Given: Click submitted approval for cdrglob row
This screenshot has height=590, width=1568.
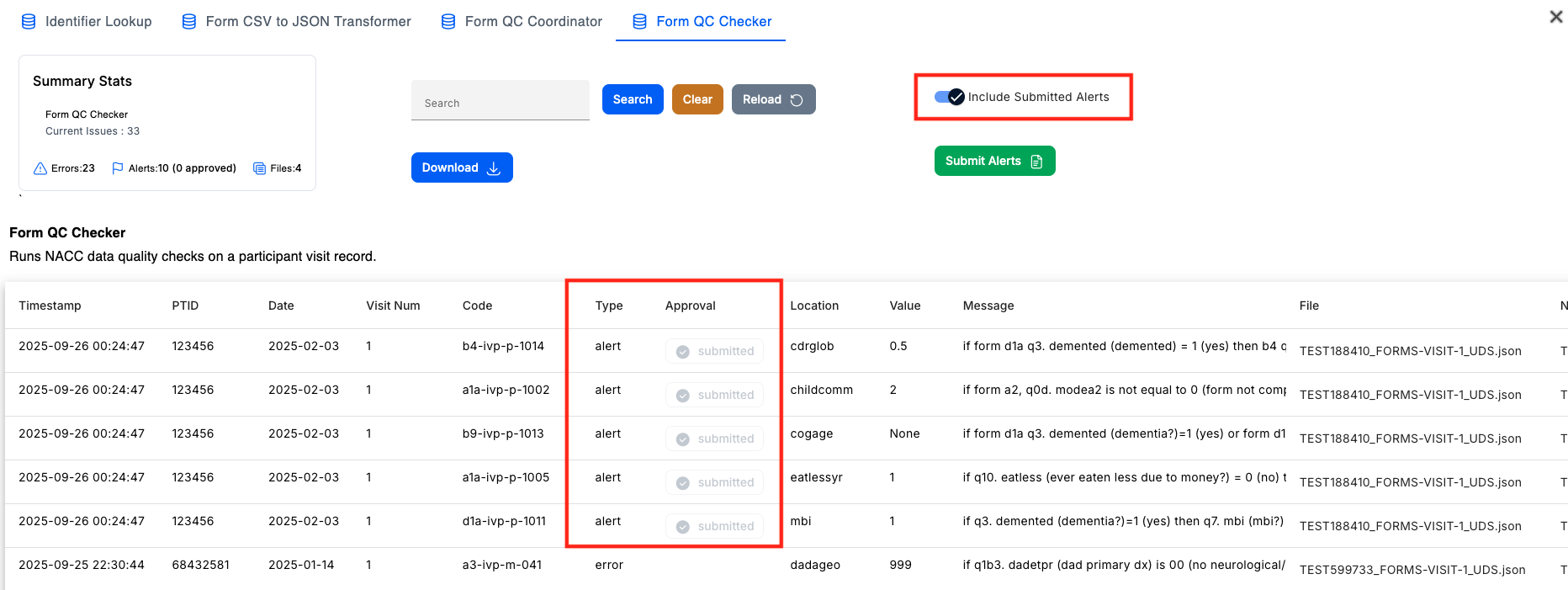Looking at the screenshot, I should [715, 351].
